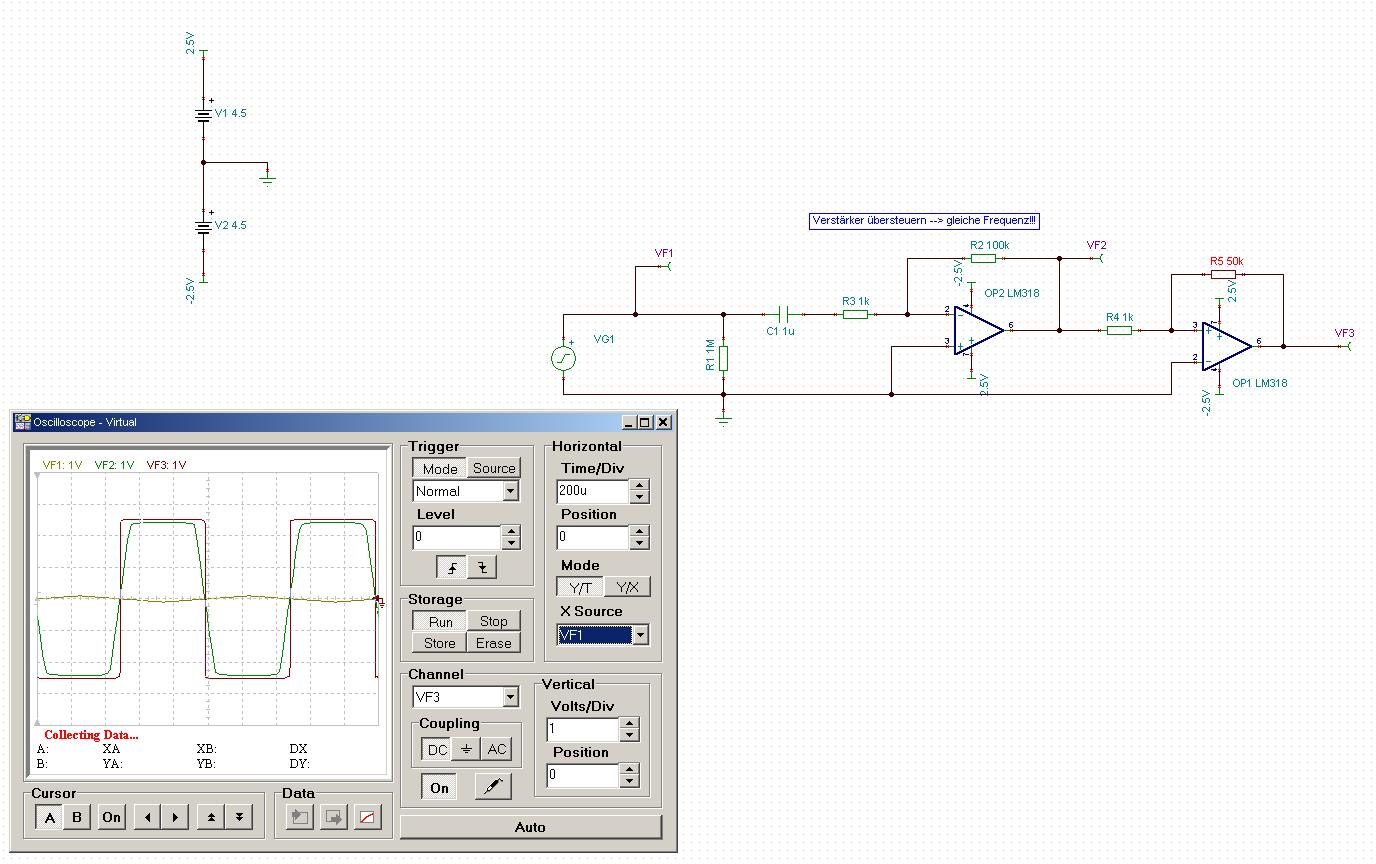
Task: Move cursor right with arrow button
Action: (x=175, y=817)
